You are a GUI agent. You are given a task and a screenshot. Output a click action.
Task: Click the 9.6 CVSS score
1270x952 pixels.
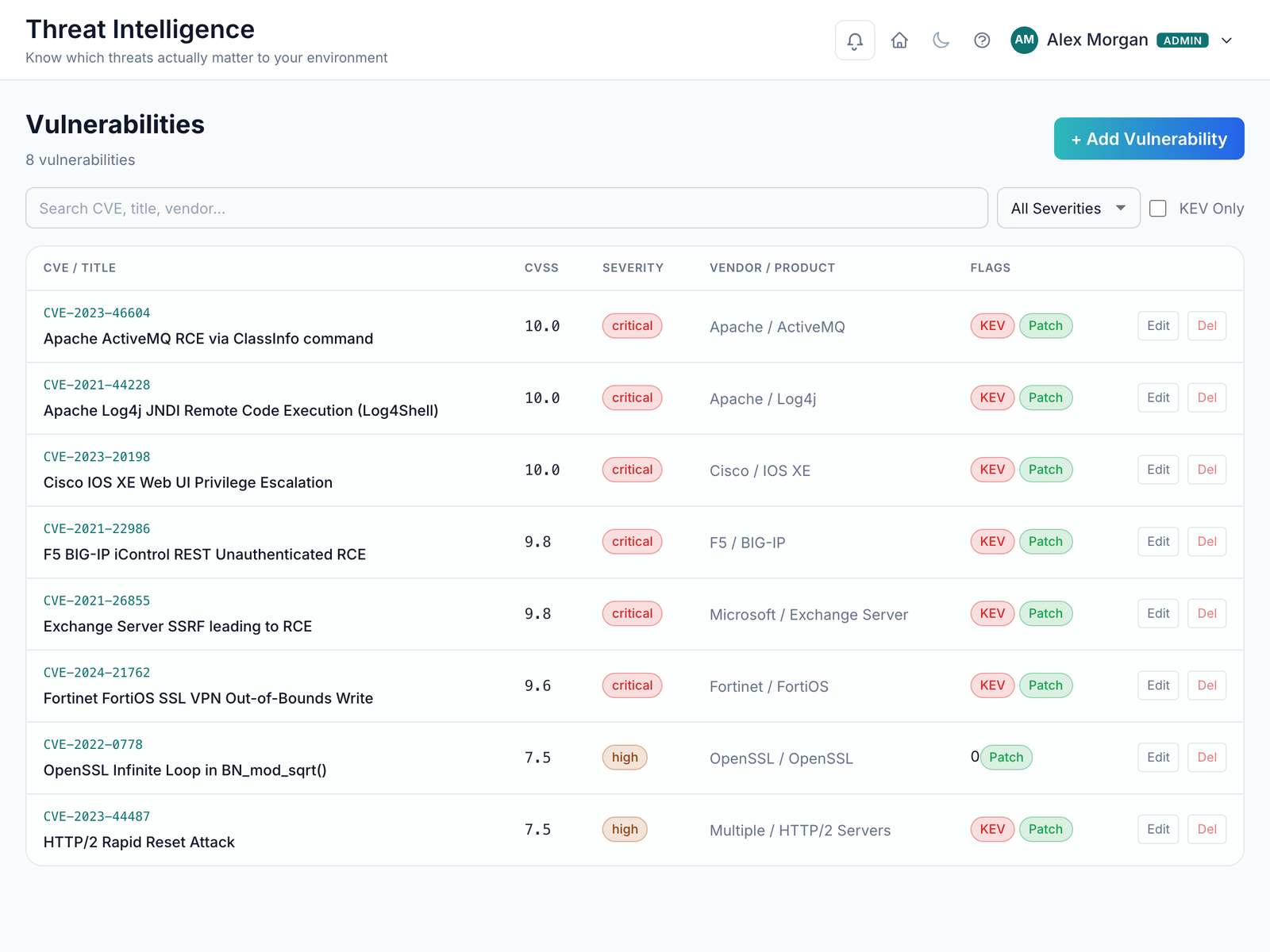coord(537,686)
